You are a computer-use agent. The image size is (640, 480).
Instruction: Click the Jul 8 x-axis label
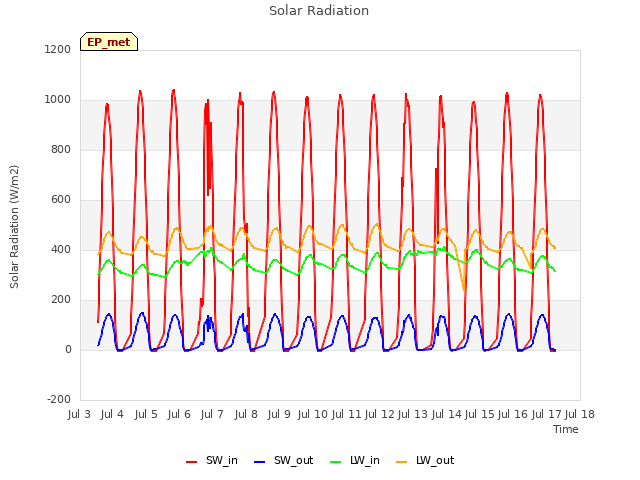pyautogui.click(x=246, y=414)
